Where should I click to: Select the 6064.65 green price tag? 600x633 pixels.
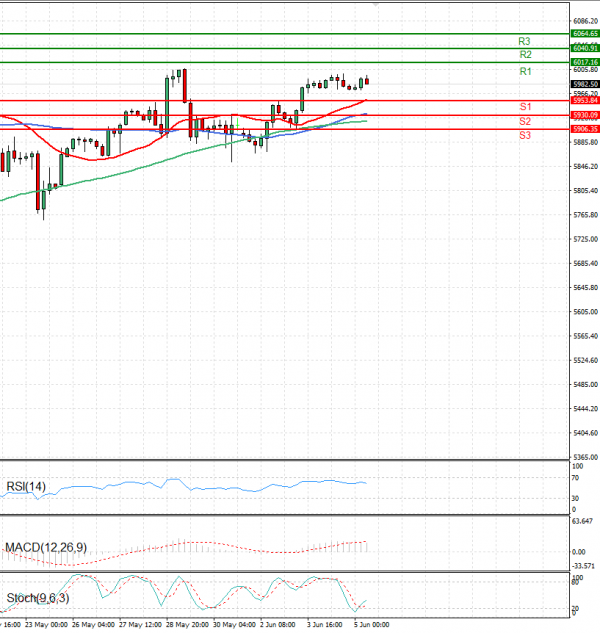pos(585,34)
